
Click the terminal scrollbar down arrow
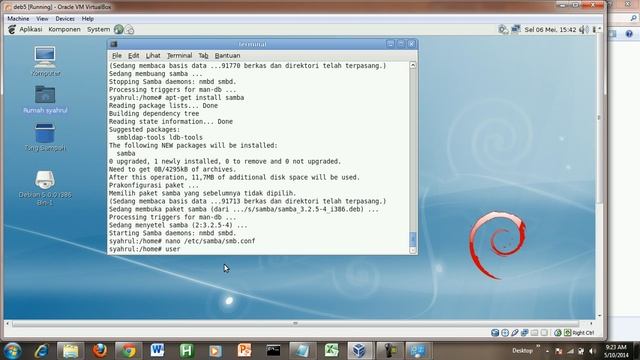click(413, 250)
